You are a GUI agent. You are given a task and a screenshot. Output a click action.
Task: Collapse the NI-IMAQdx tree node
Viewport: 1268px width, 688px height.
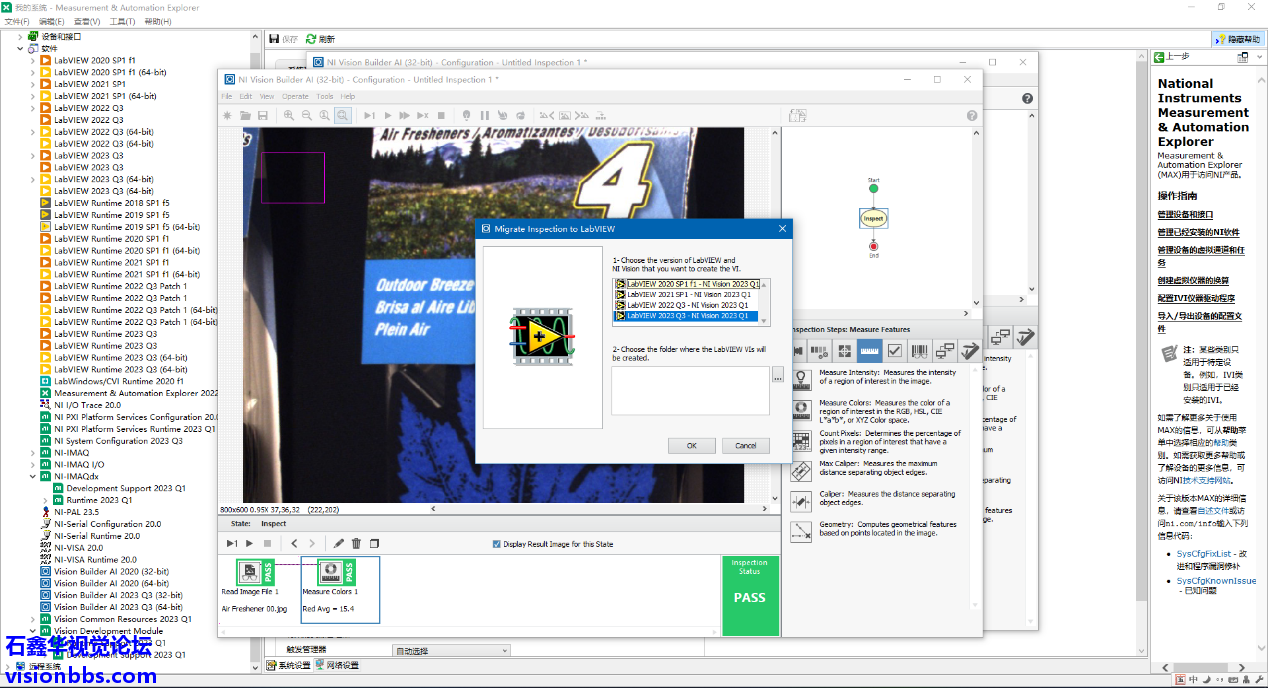(x=32, y=477)
